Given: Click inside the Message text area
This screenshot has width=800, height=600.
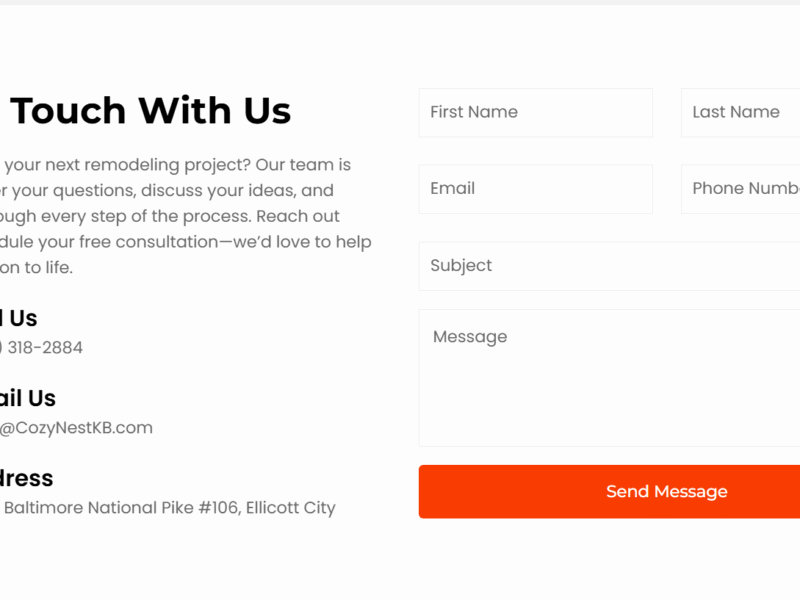Looking at the screenshot, I should pyautogui.click(x=609, y=378).
